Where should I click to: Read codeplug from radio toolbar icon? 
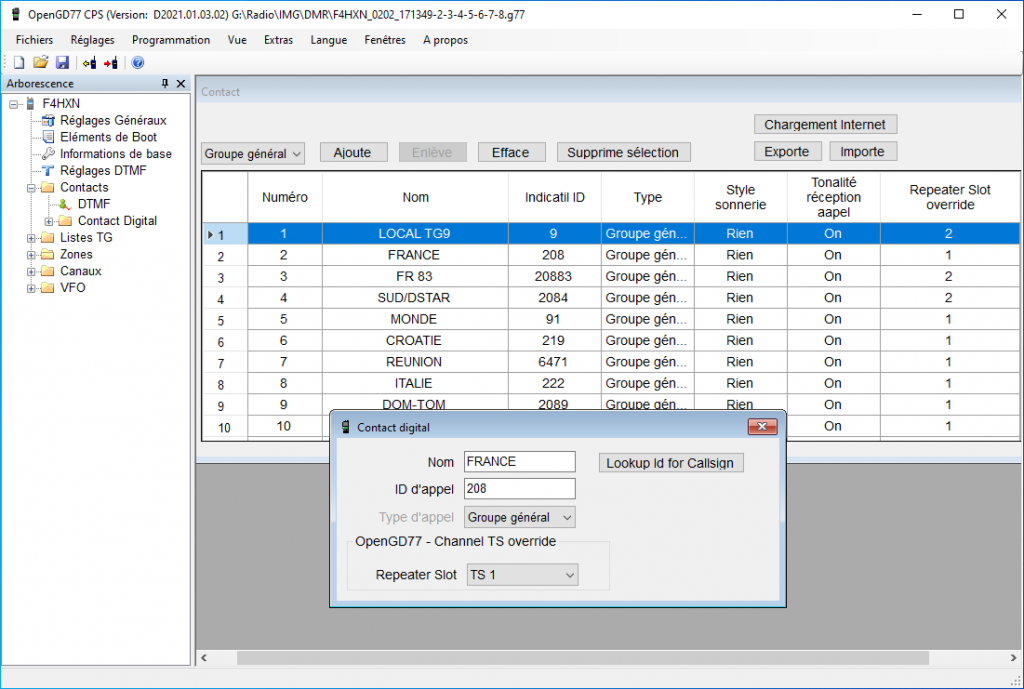[89, 63]
